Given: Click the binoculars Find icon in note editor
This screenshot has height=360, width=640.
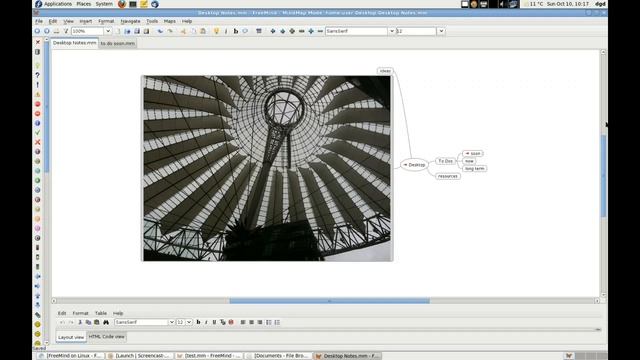Looking at the screenshot, I should pos(106,322).
